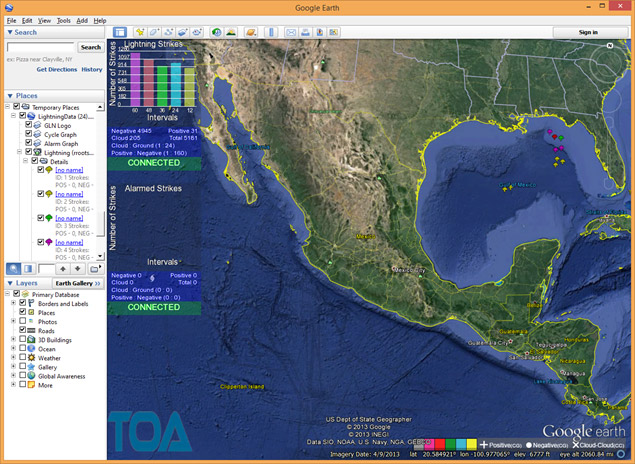Click the Add Image Overlay toolbar icon
This screenshot has width=635, height=464.
coord(183,32)
